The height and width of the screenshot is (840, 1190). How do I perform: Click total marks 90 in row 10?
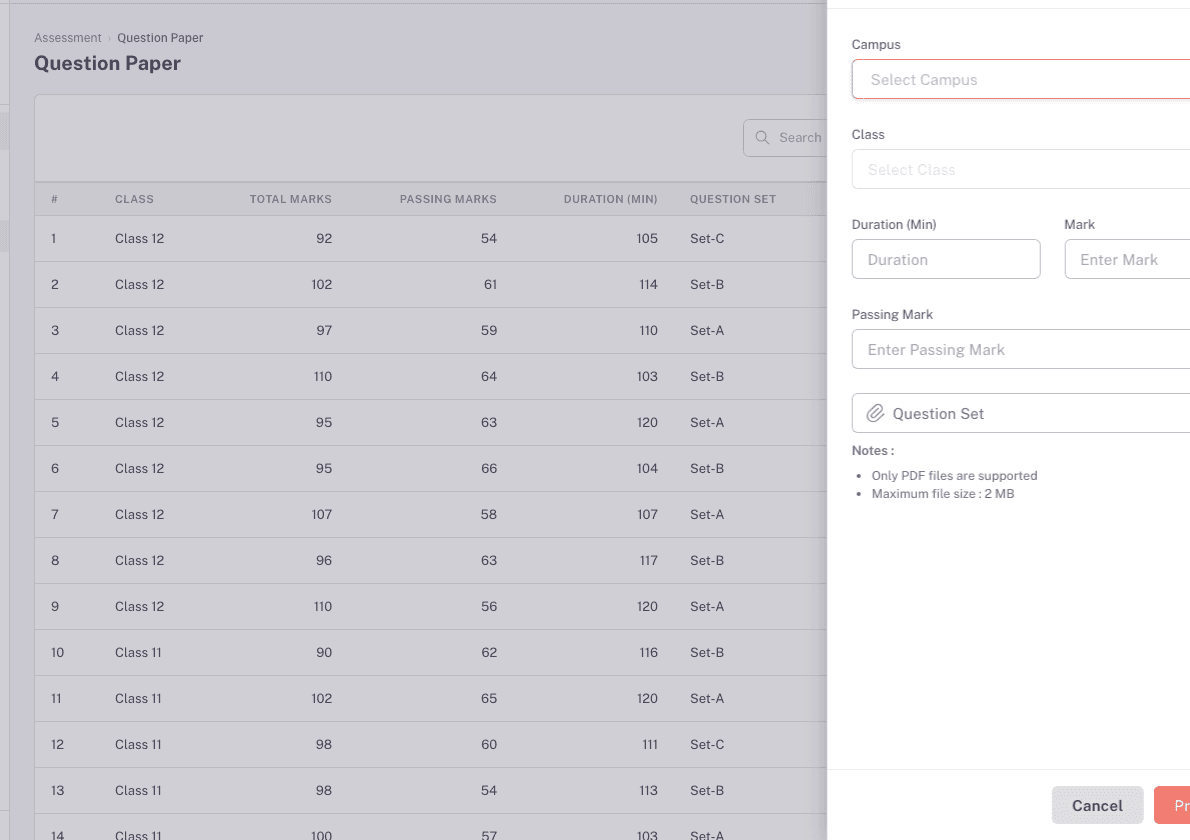point(324,653)
